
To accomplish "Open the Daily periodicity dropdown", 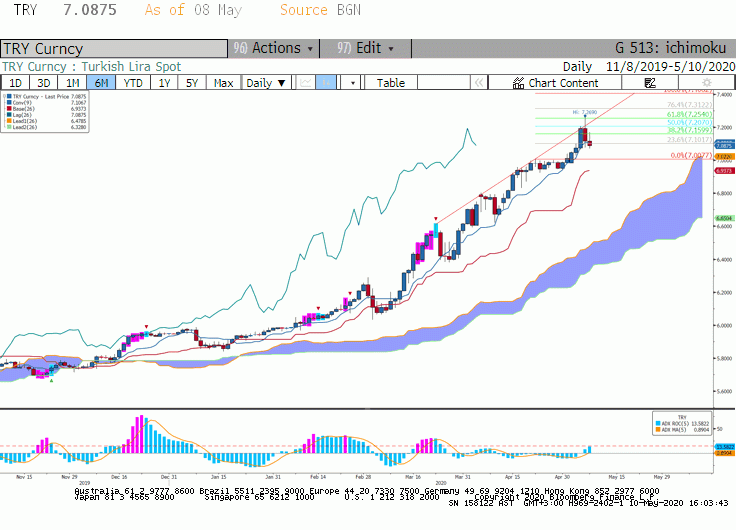I will click(x=266, y=83).
